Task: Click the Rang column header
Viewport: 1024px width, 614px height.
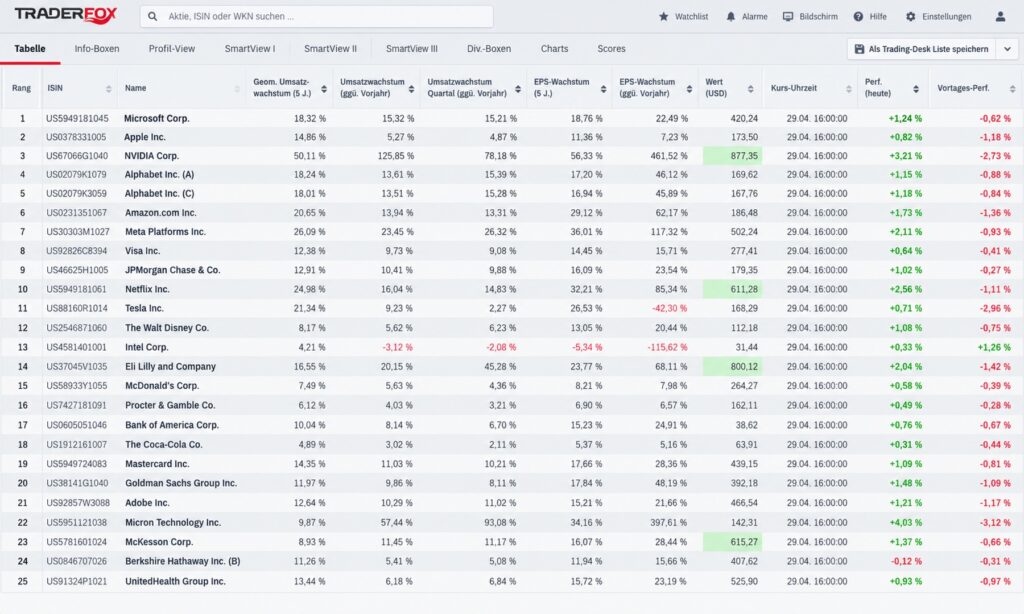Action: pos(22,88)
